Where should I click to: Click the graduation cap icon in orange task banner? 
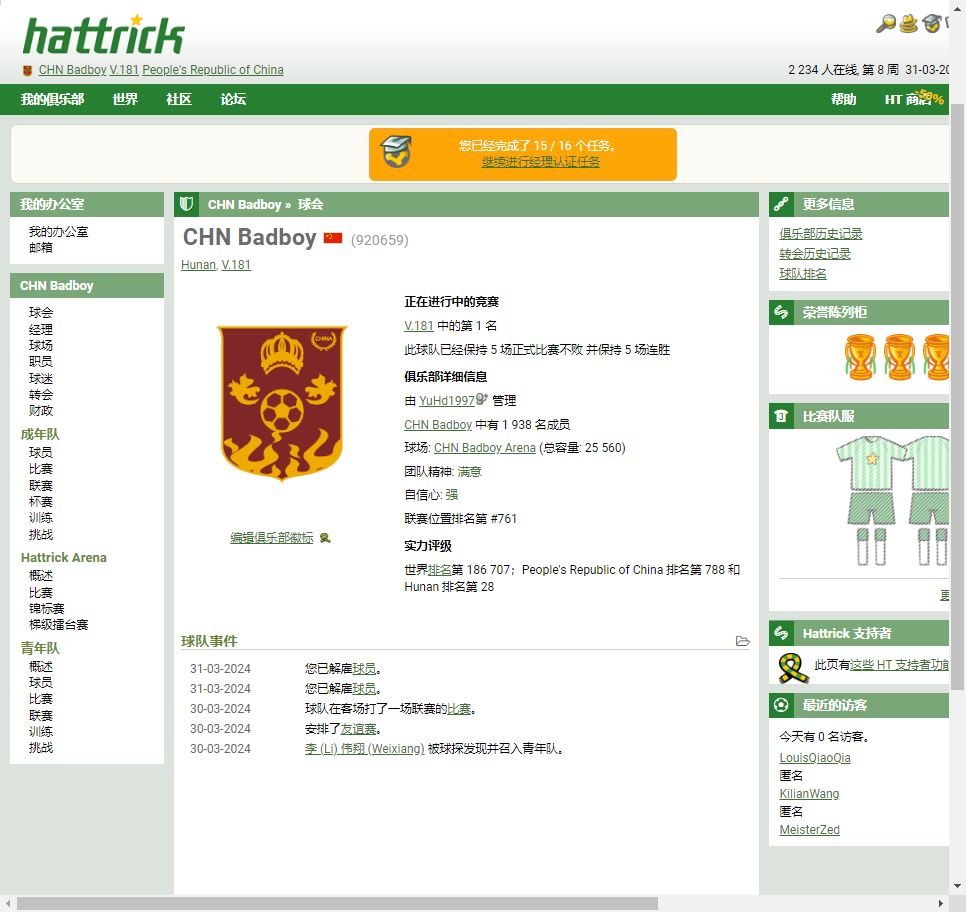point(396,152)
